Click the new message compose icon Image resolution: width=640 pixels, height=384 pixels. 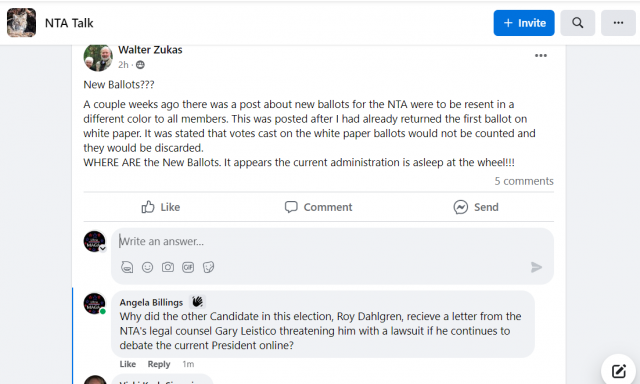[x=619, y=371]
